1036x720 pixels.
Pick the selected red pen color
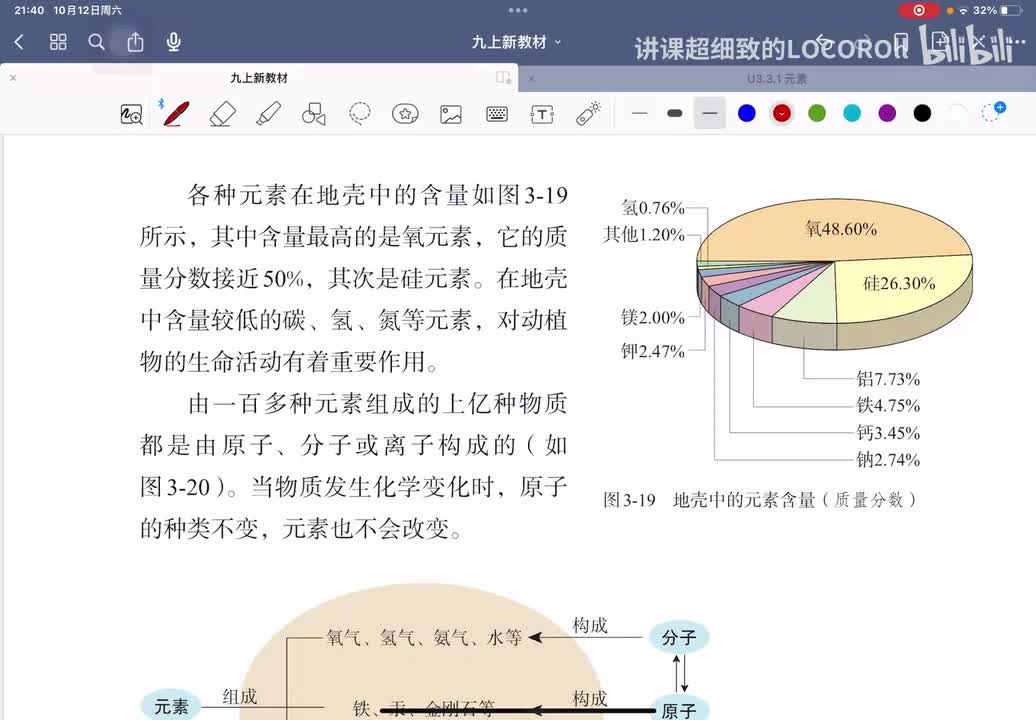(x=782, y=114)
